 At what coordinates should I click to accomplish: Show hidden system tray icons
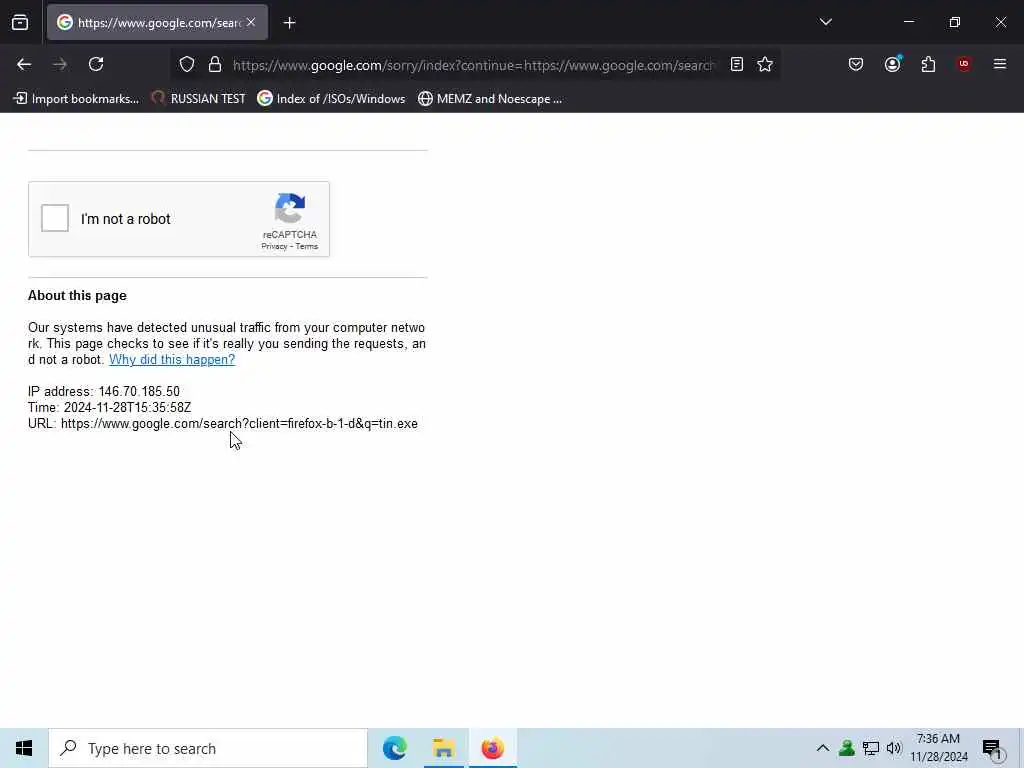pyautogui.click(x=823, y=748)
